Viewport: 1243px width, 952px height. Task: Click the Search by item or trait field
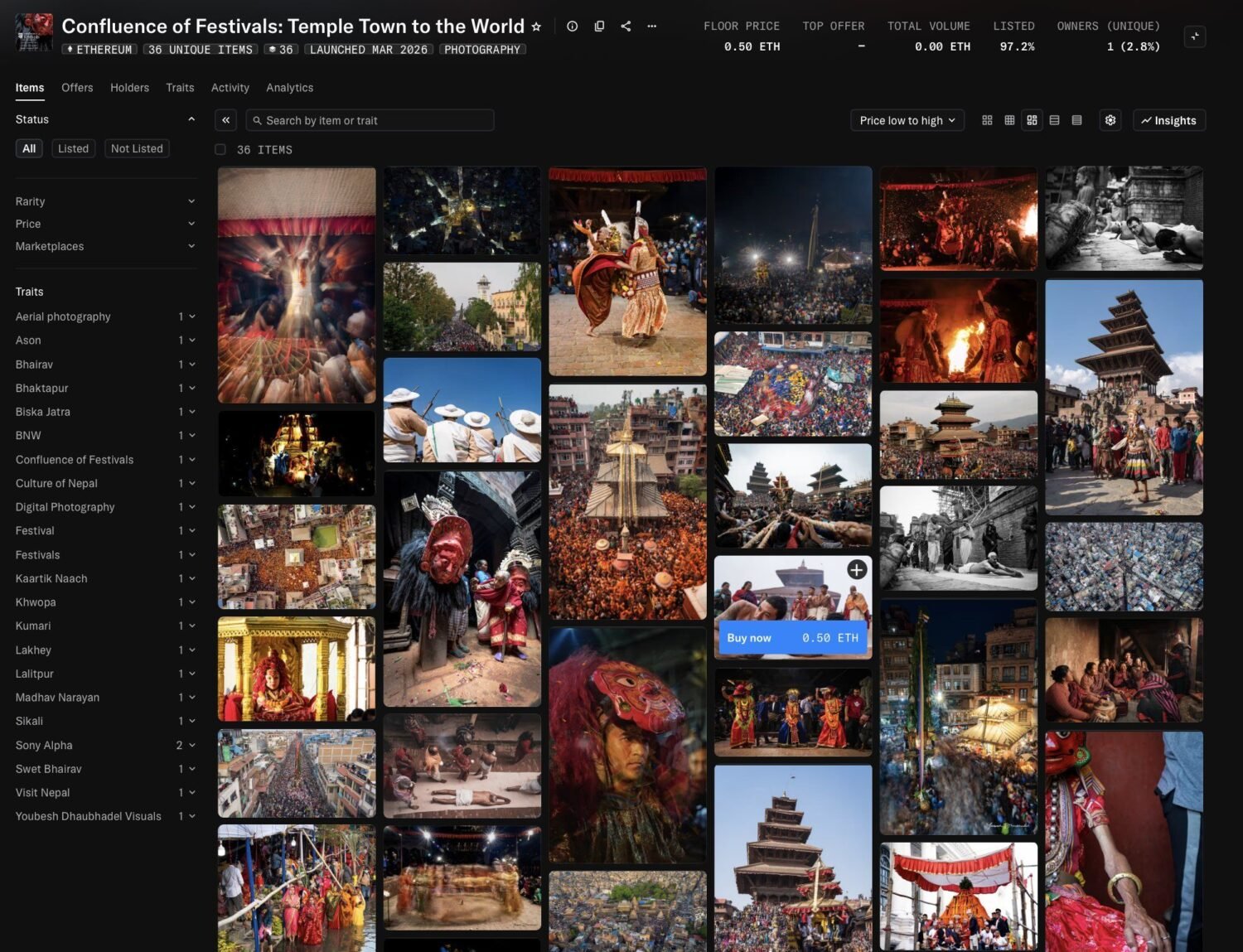coord(370,120)
